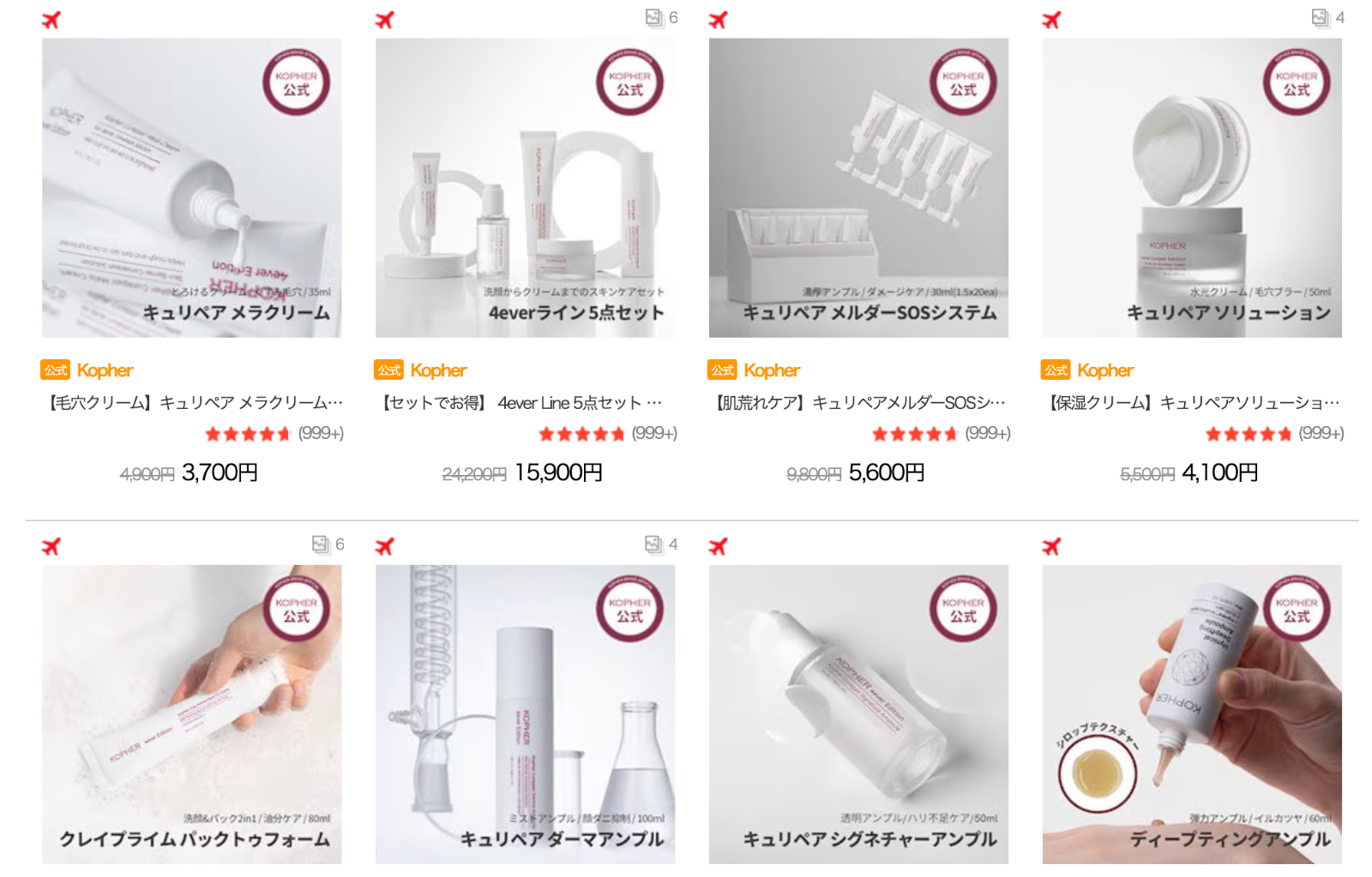Click the image gallery icon on the キュリペアソリューション card
The height and width of the screenshot is (877, 1372).
1321,18
